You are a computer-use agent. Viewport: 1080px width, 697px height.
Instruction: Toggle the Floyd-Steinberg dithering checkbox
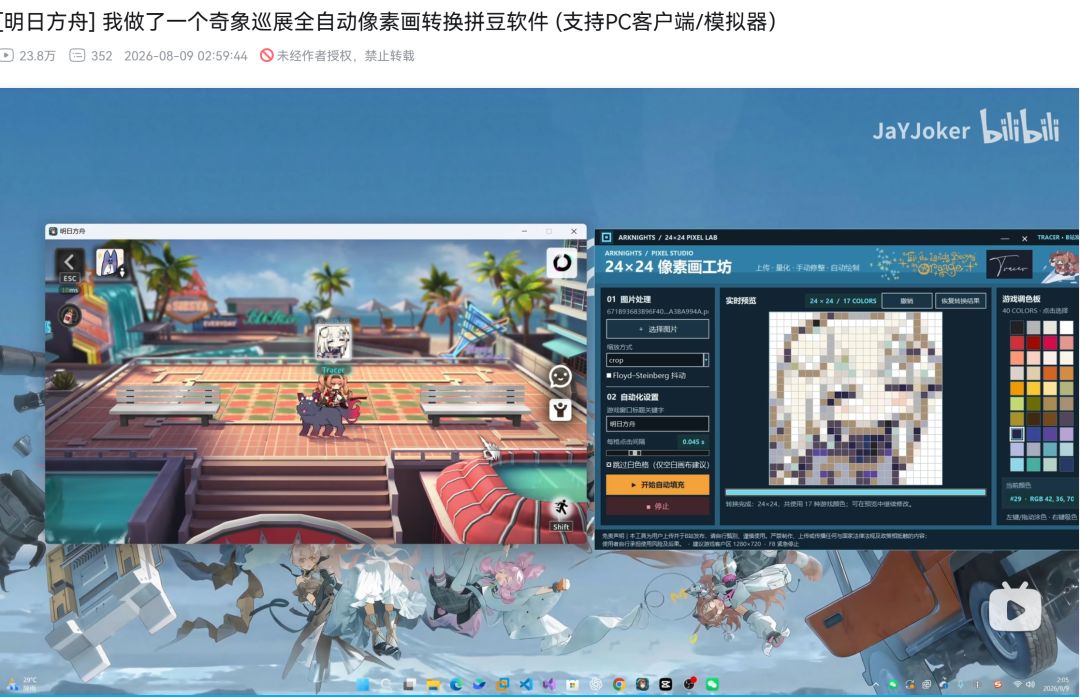point(609,375)
